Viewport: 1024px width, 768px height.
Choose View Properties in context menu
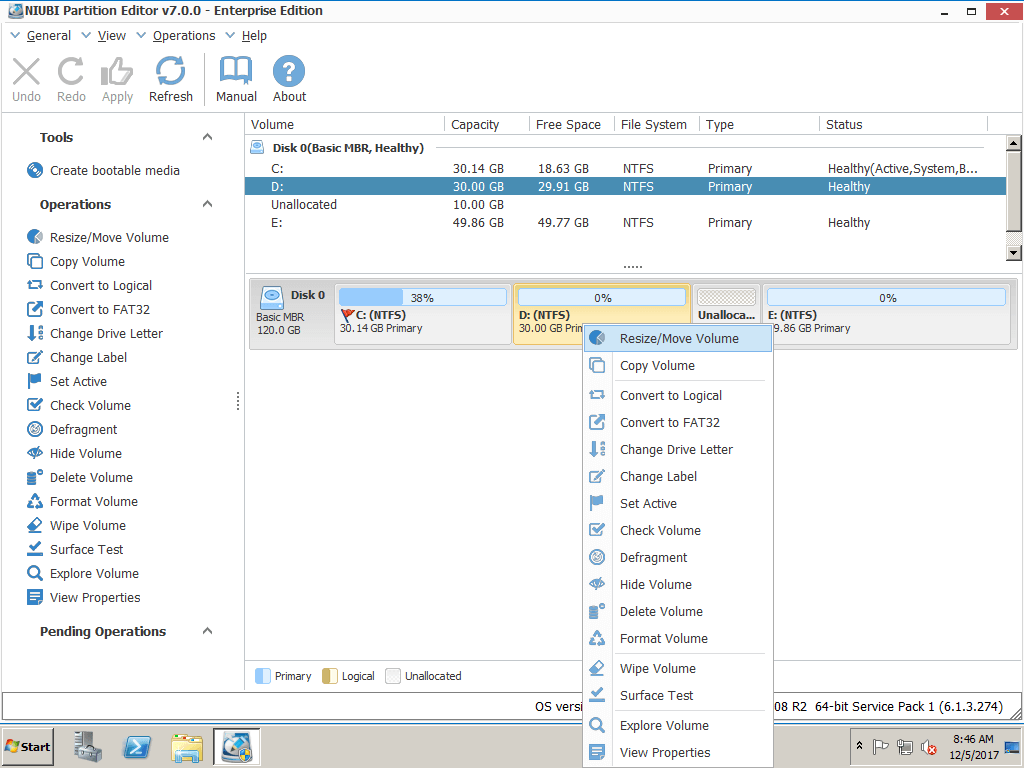[x=678, y=753]
